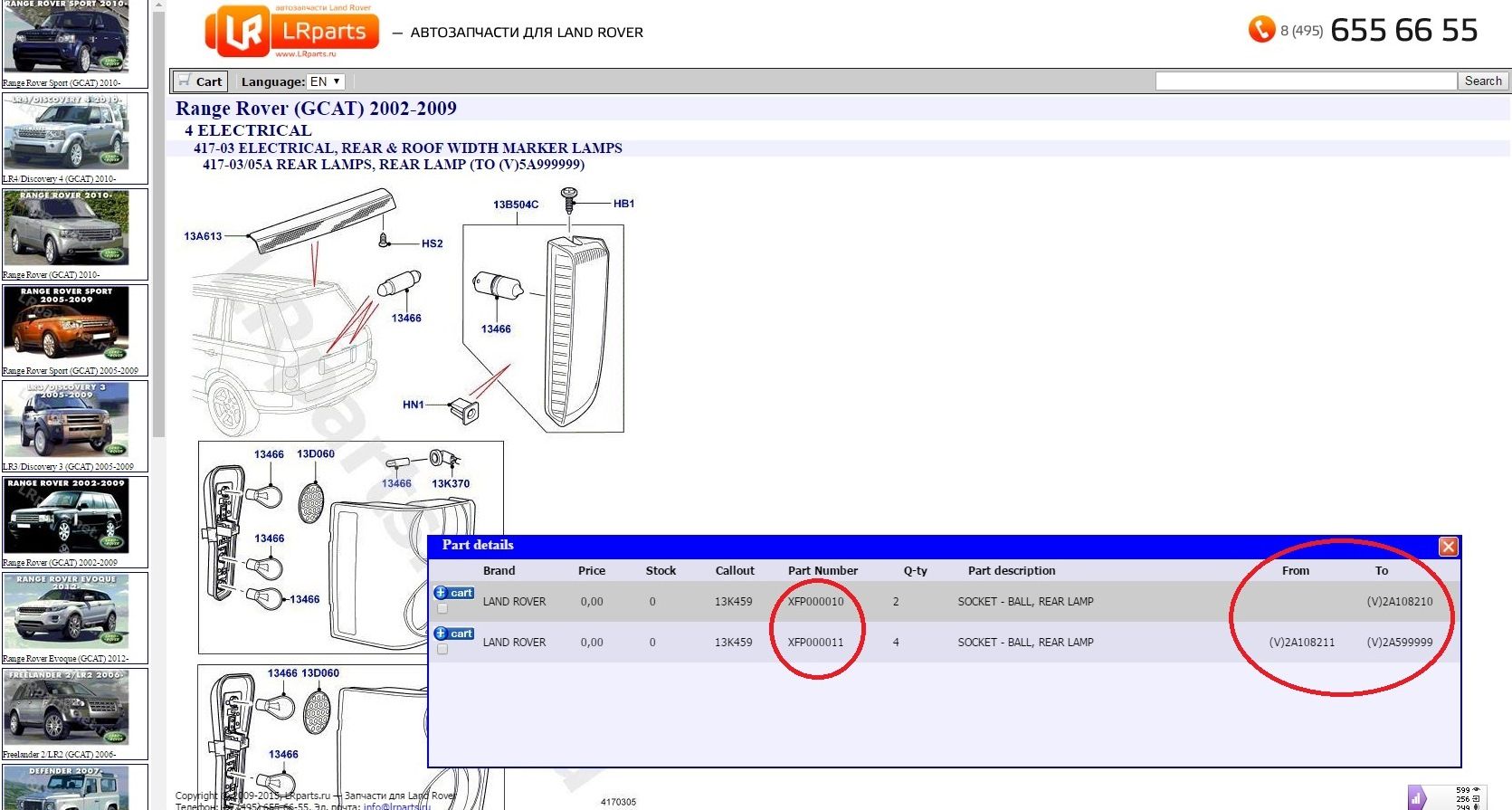Click the info@lrparts.ru email link

coord(396,805)
